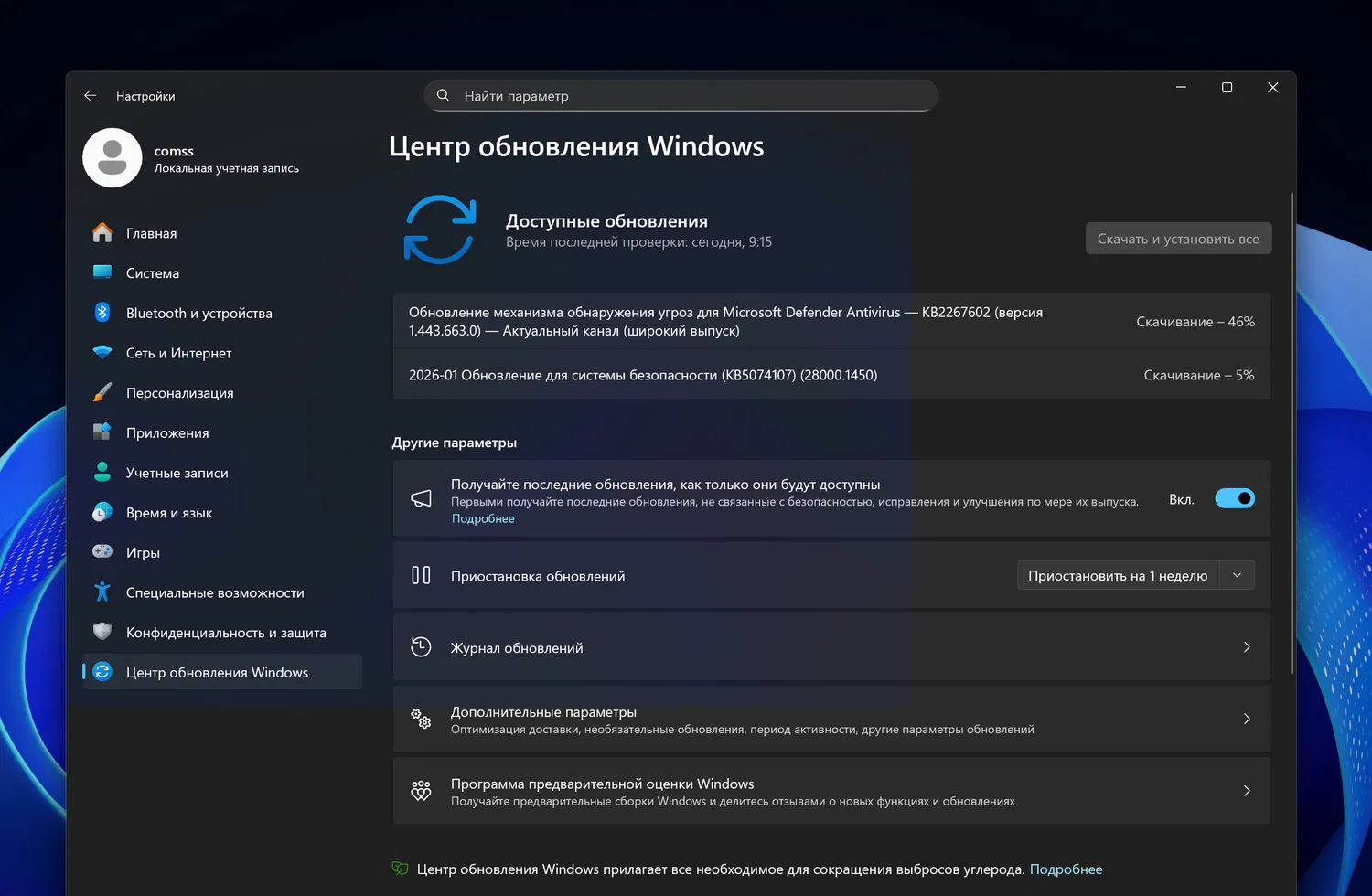Click the back arrow next to Настройки
This screenshot has height=896, width=1372.
pyautogui.click(x=90, y=95)
